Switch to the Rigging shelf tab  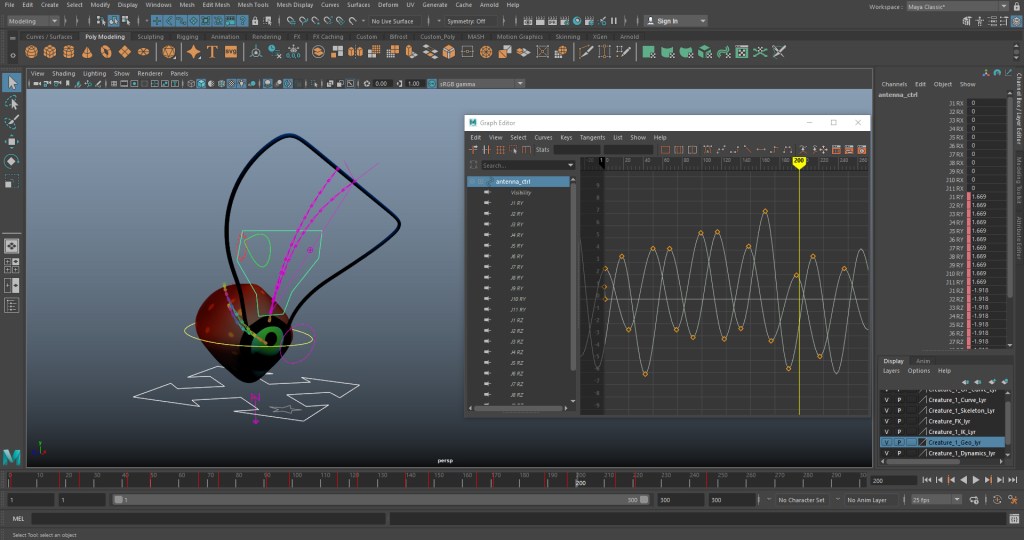[187, 36]
